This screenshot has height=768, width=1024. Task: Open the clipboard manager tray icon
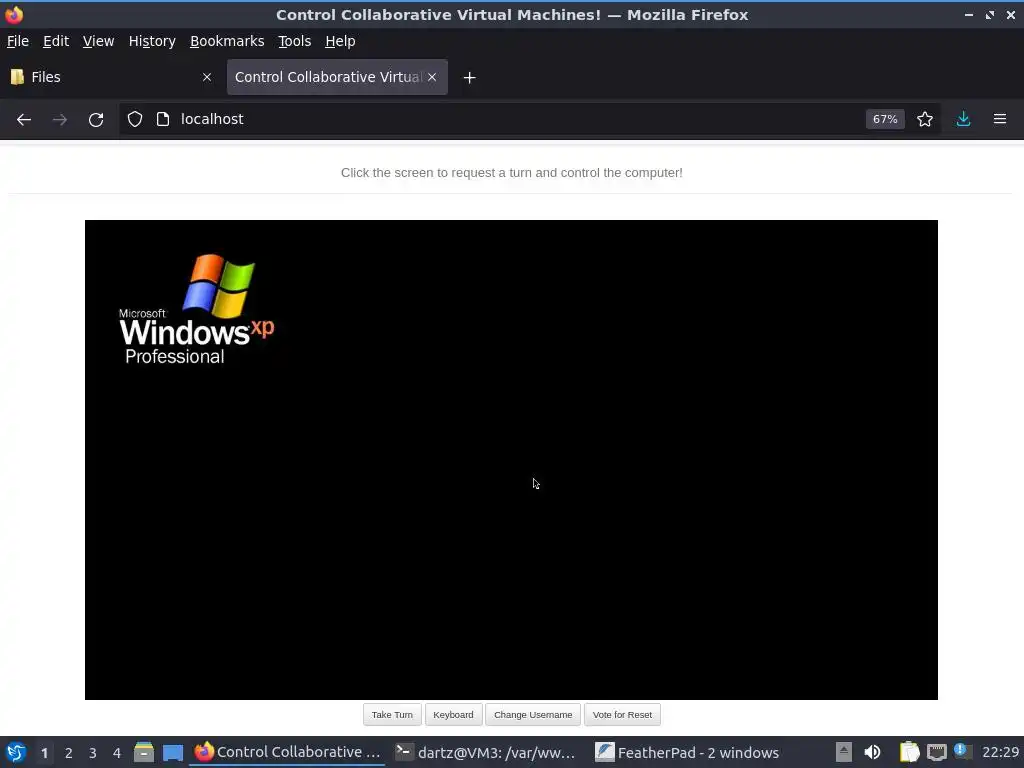click(x=909, y=752)
